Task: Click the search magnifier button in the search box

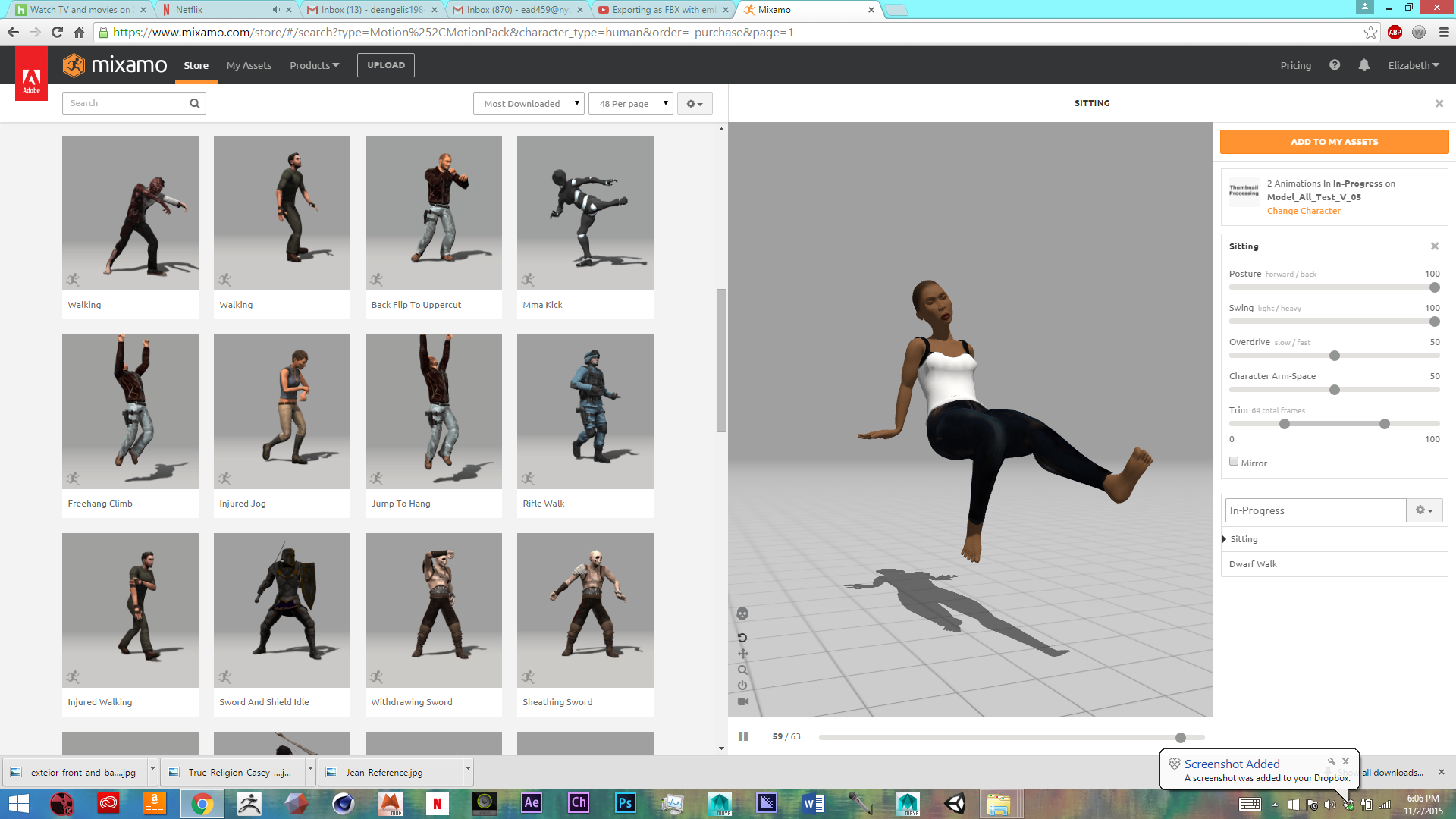Action: coord(195,103)
